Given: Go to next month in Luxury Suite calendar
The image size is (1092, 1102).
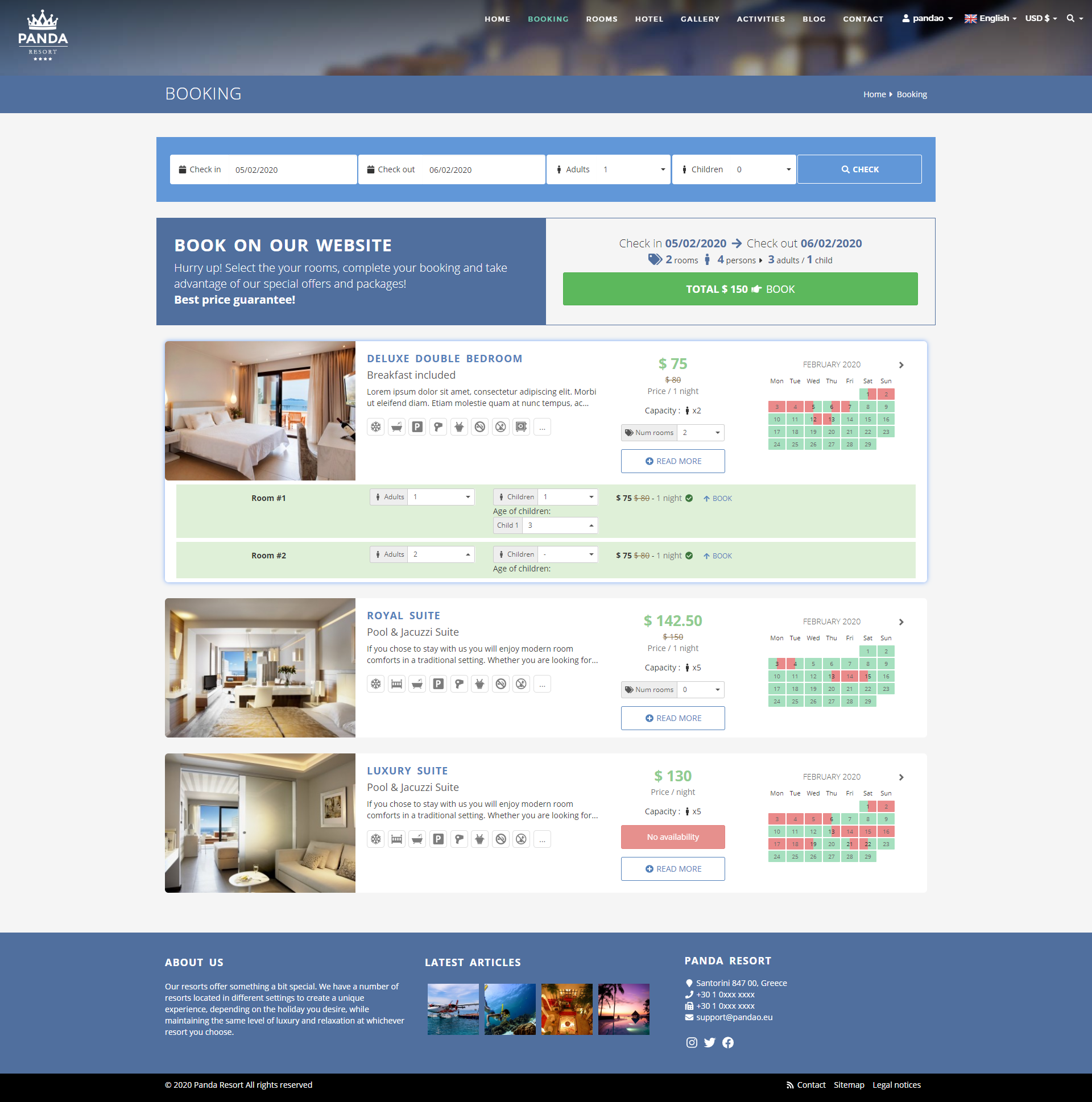Looking at the screenshot, I should coord(901,777).
